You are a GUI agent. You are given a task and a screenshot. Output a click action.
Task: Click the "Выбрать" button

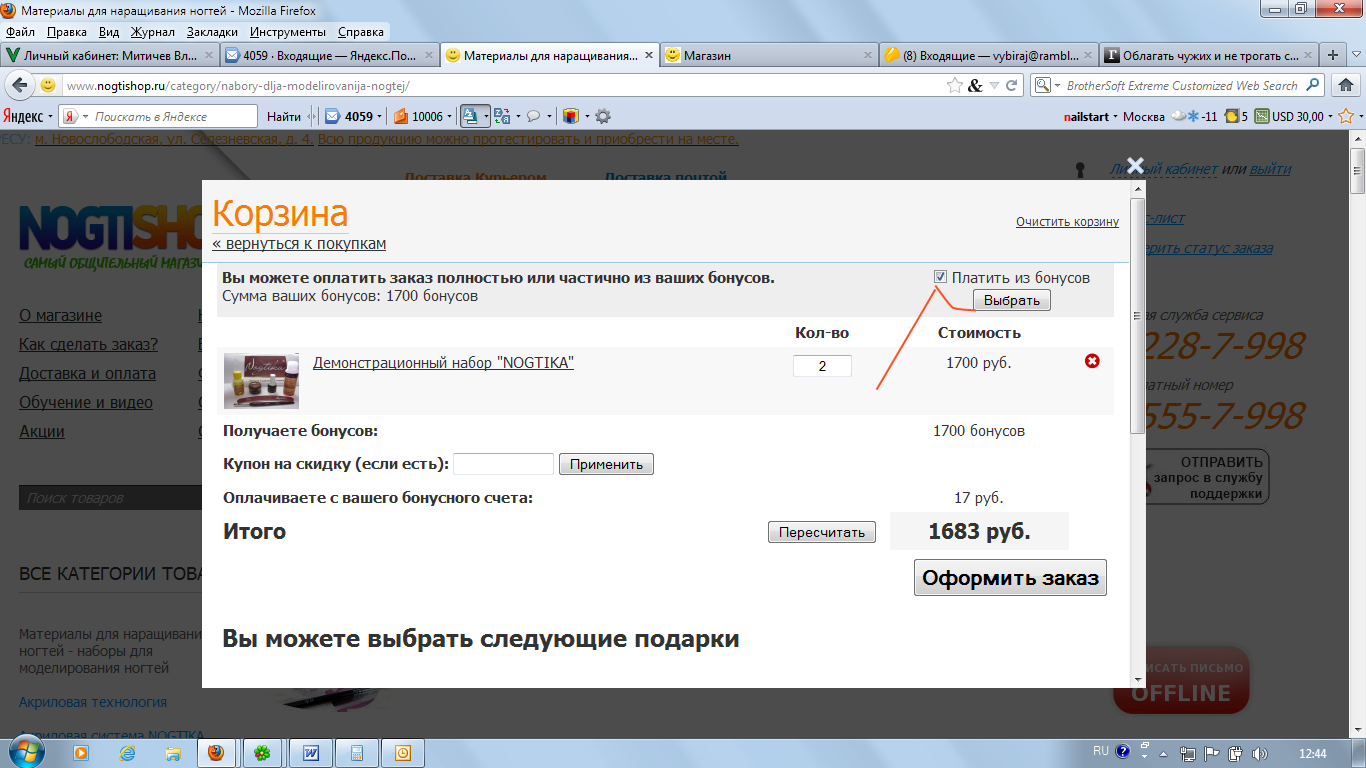click(x=1011, y=300)
